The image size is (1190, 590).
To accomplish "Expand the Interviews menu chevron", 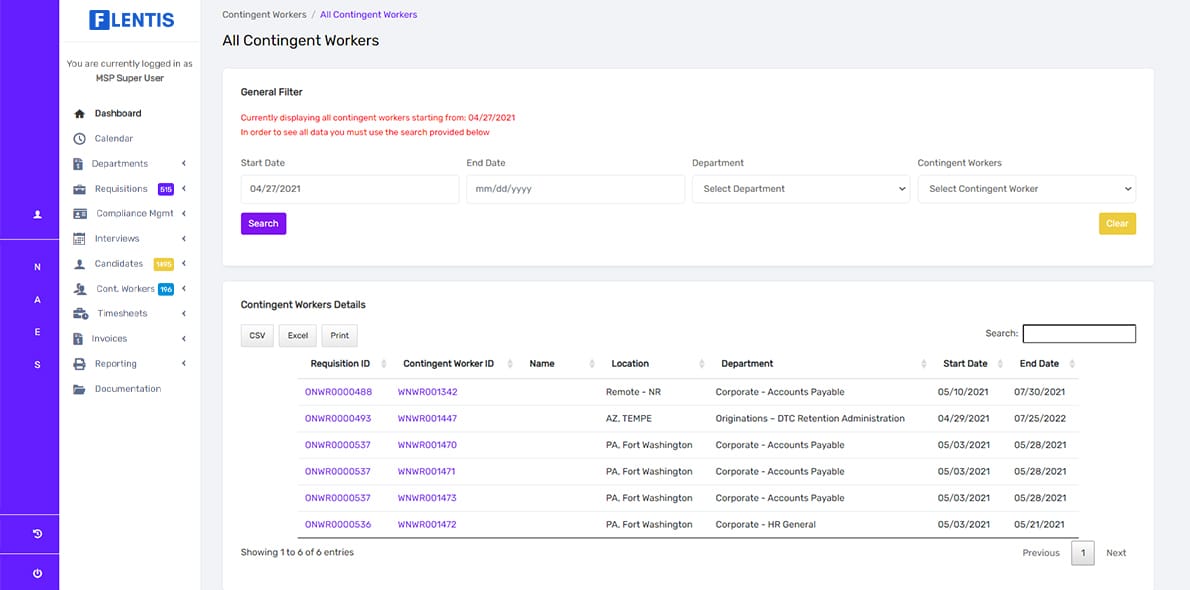I will [184, 239].
